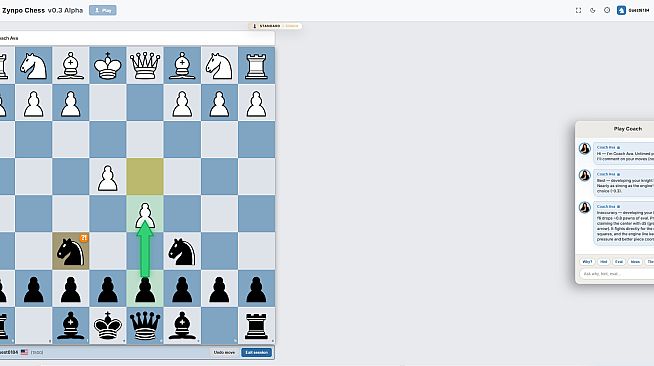Select the fully visible white rook
The width and height of the screenshot is (654, 366).
(x=256, y=66)
